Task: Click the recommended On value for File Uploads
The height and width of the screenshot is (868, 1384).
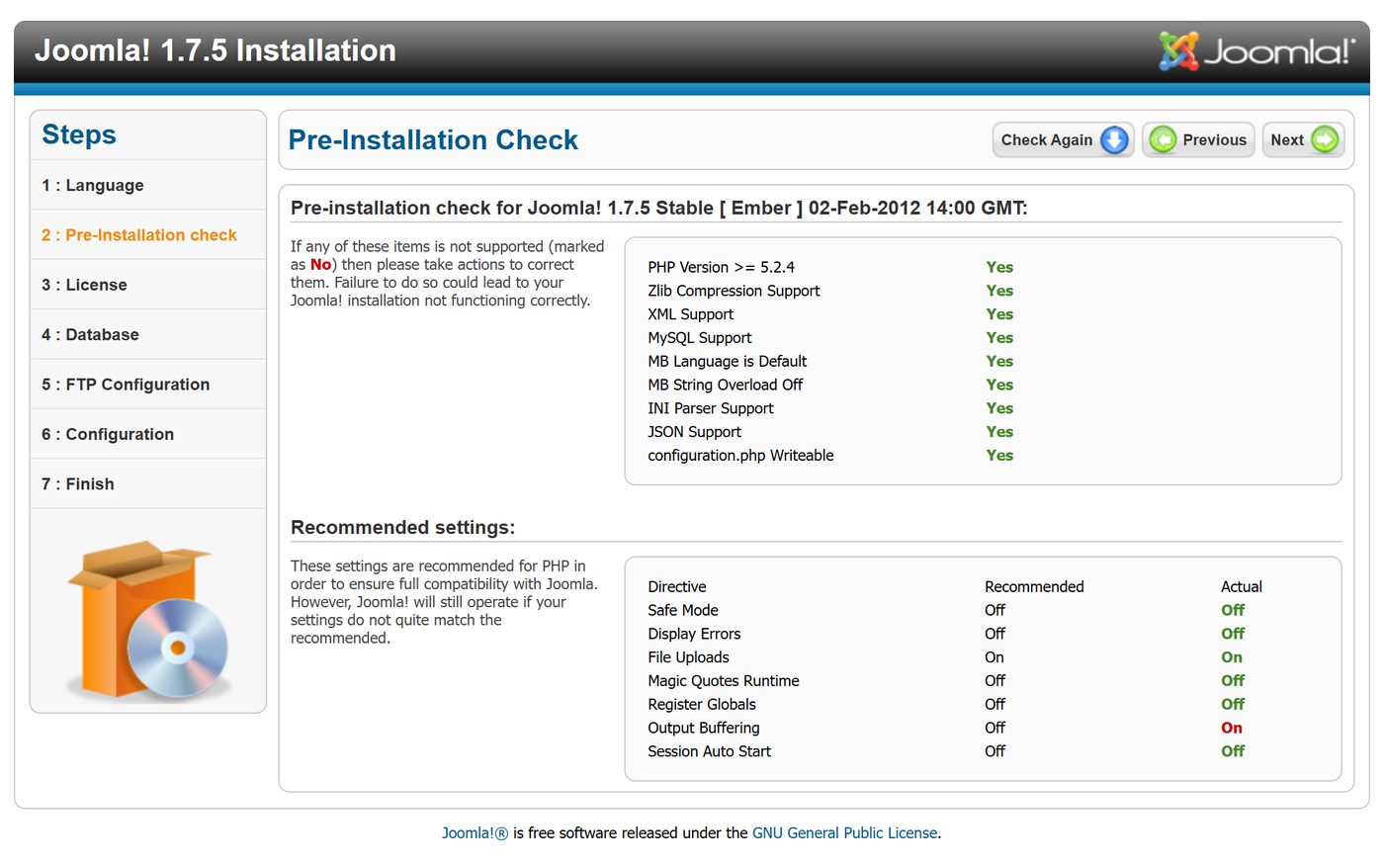Action: (995, 657)
